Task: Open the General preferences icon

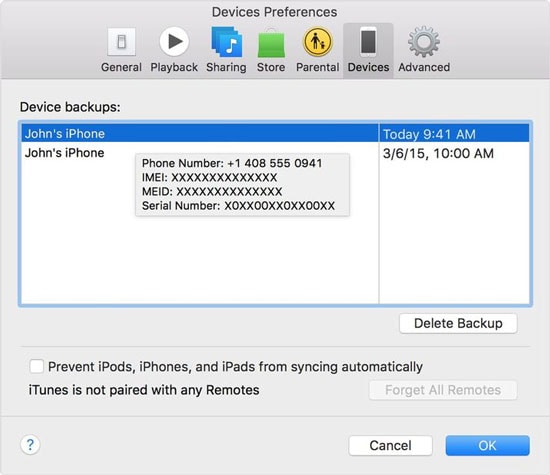Action: [121, 42]
